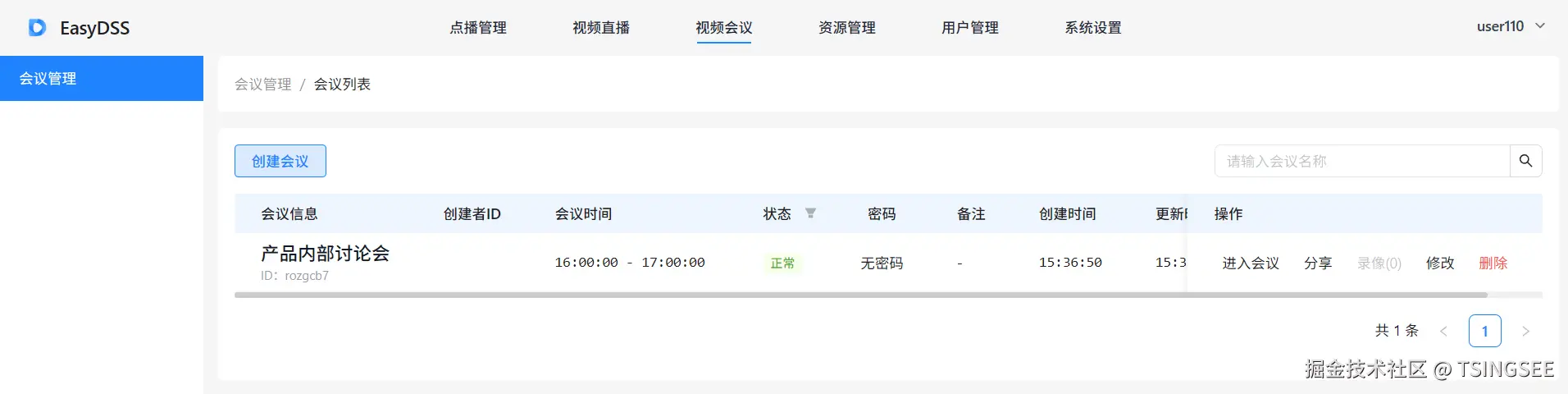Open the 系统设置 menu
Screen dimensions: 1568x394
[x=1093, y=28]
